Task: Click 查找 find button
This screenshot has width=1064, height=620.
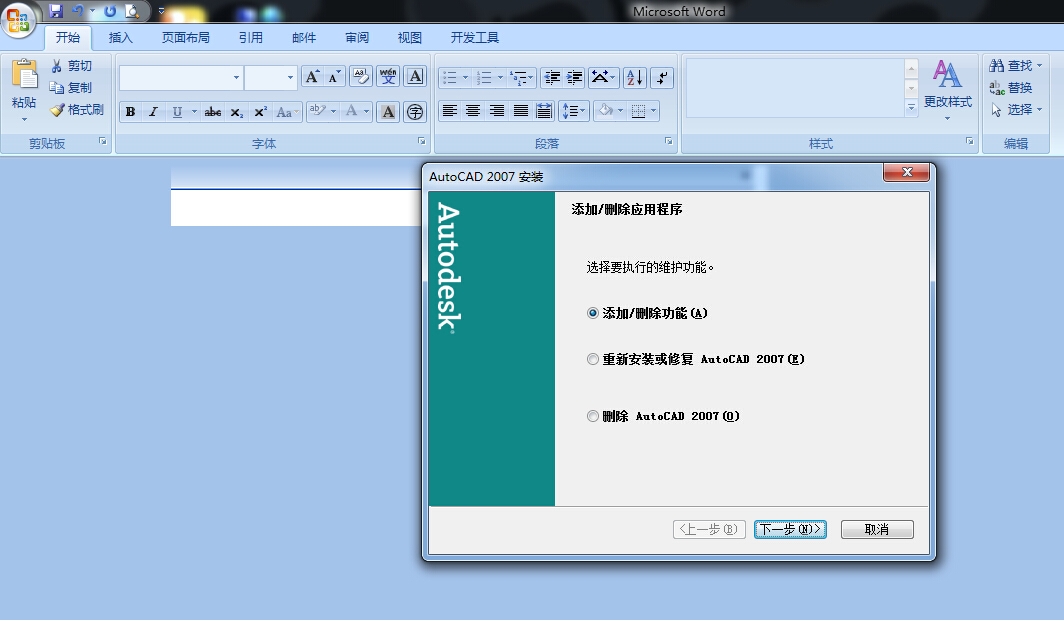Action: coord(1016,66)
